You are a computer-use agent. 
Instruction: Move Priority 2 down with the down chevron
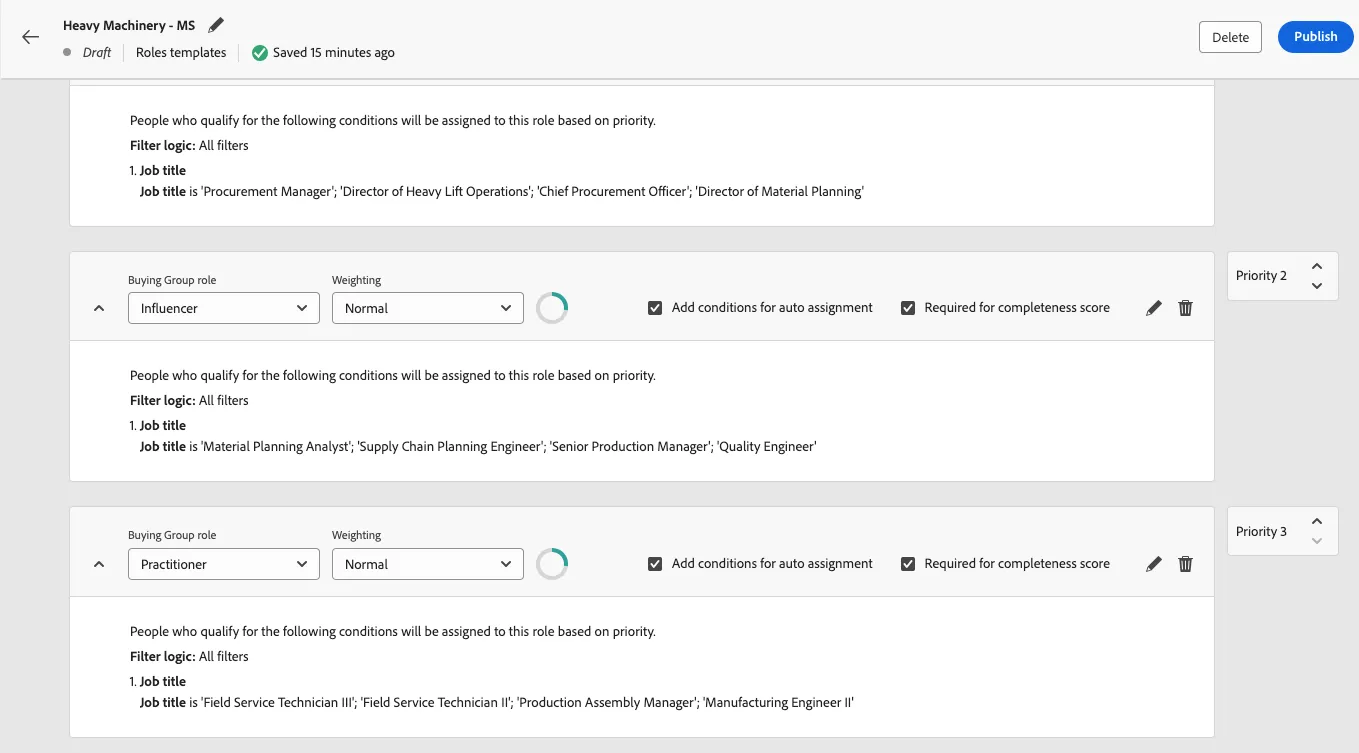(x=1317, y=286)
